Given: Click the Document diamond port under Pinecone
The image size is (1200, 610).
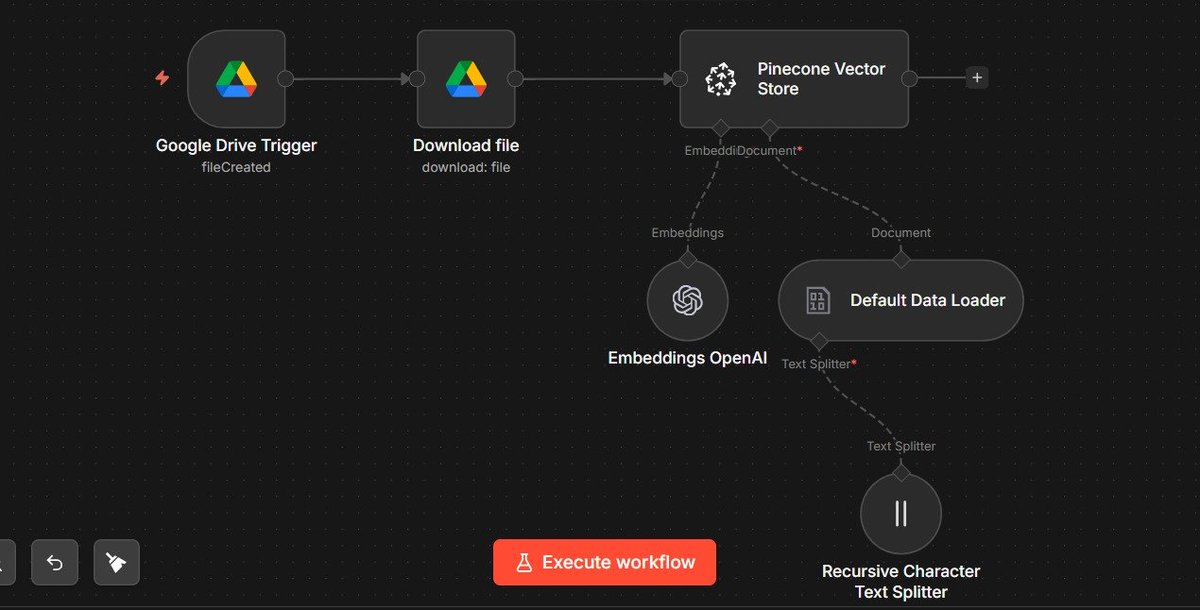Looking at the screenshot, I should 769,128.
